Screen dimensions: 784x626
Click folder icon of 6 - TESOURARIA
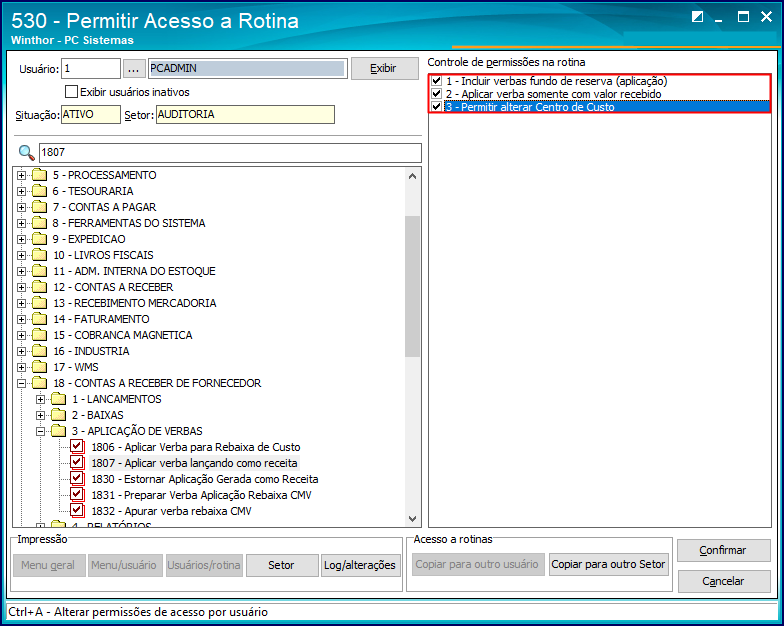pos(40,191)
